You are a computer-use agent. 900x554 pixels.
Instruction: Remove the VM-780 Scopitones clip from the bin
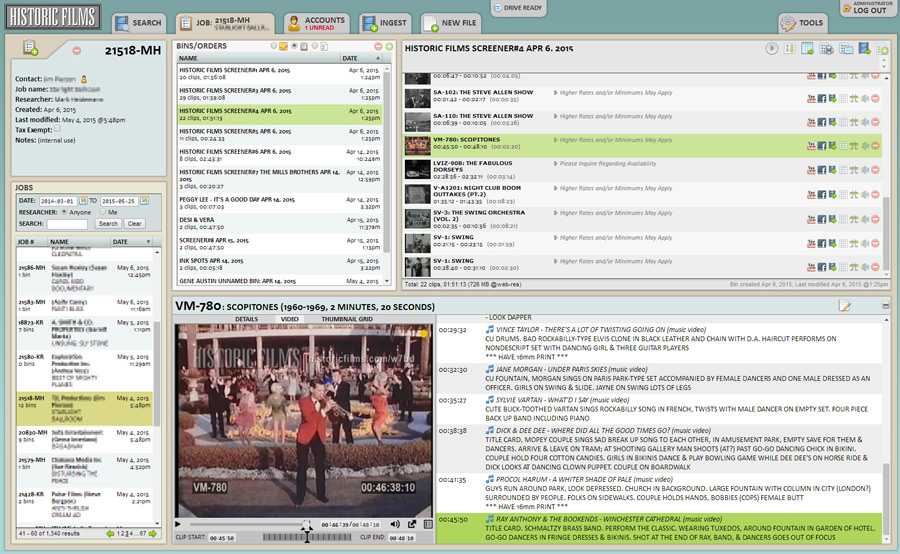[x=875, y=146]
